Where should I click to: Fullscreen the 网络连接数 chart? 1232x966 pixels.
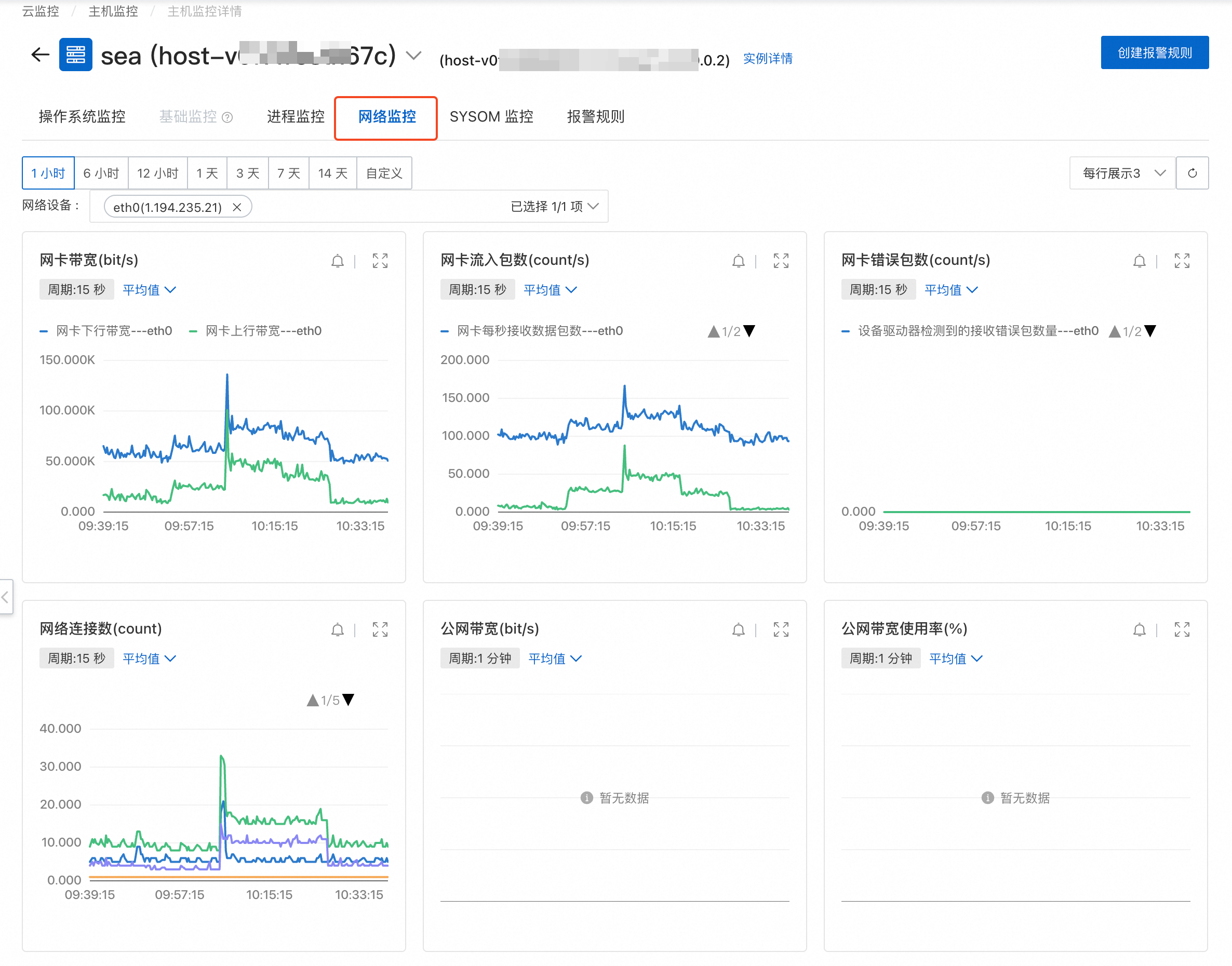click(x=380, y=629)
